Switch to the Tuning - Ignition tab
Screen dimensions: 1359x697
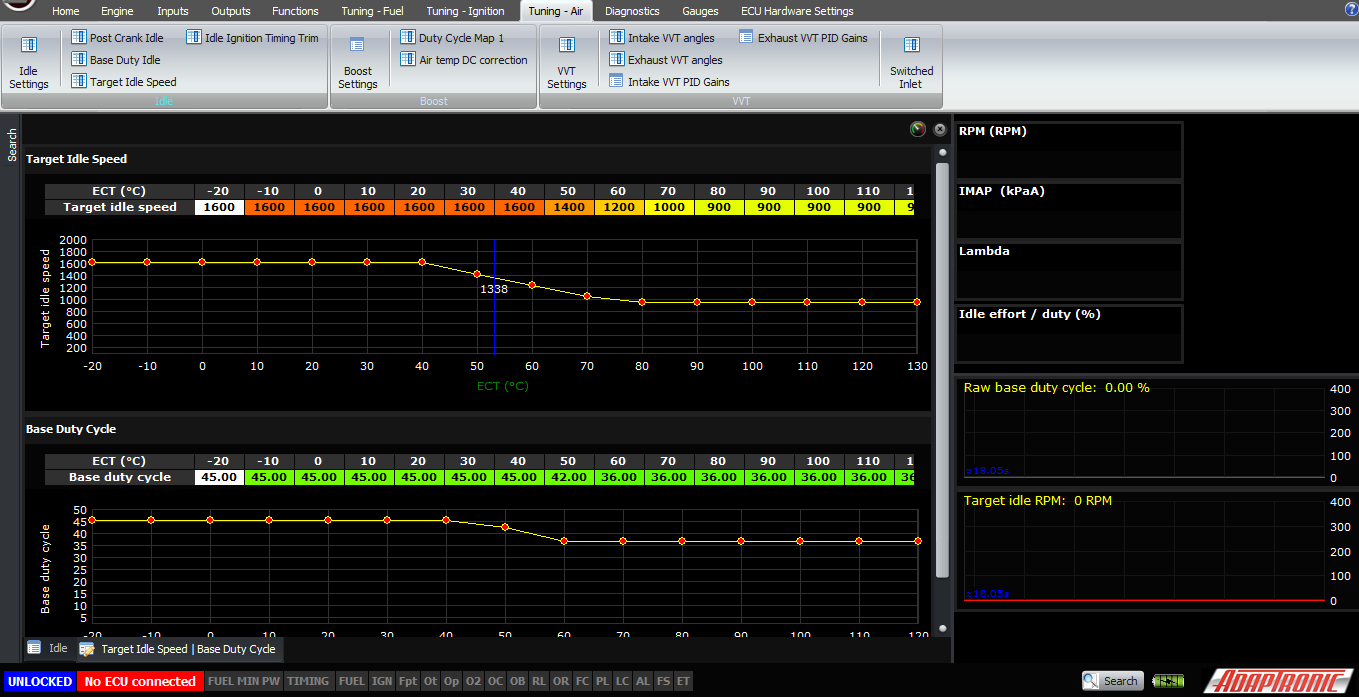point(465,11)
